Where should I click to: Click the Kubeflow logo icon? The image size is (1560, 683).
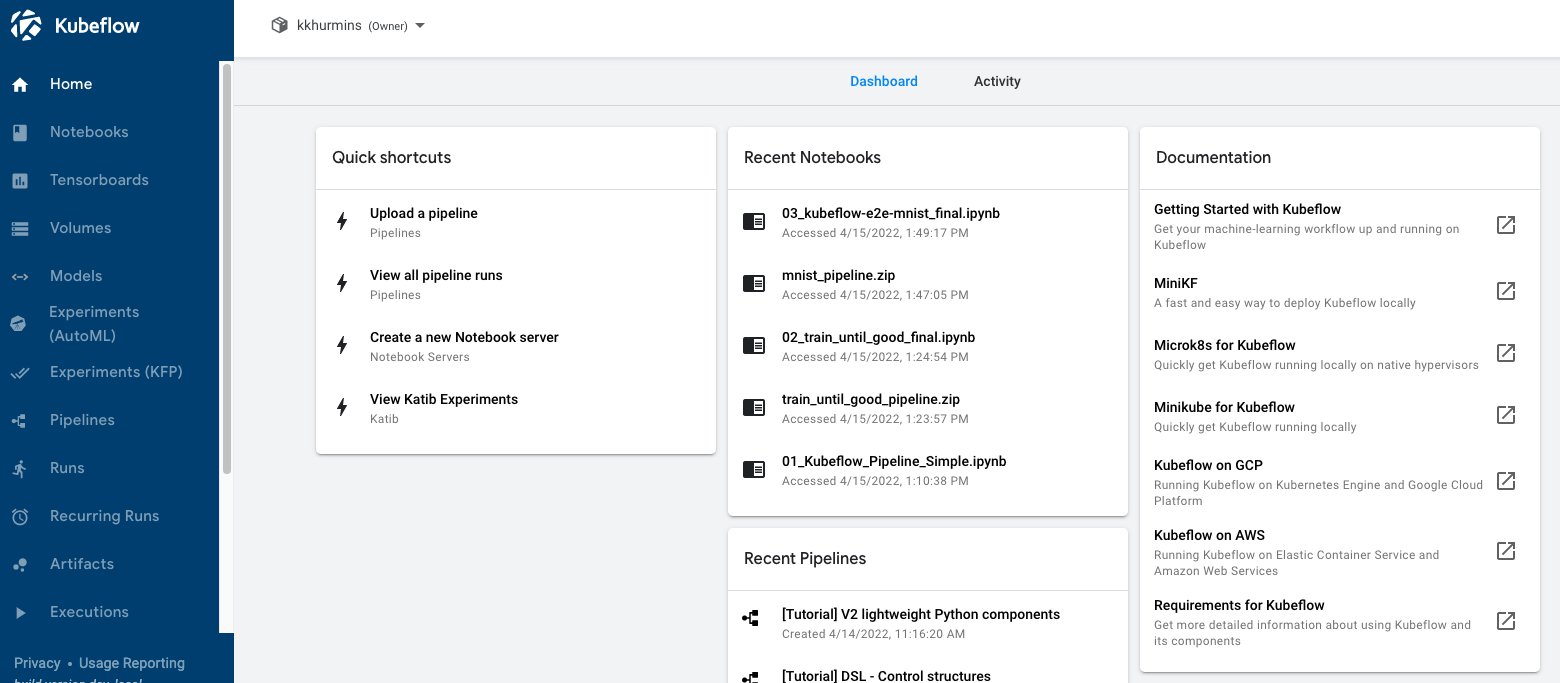pyautogui.click(x=25, y=26)
